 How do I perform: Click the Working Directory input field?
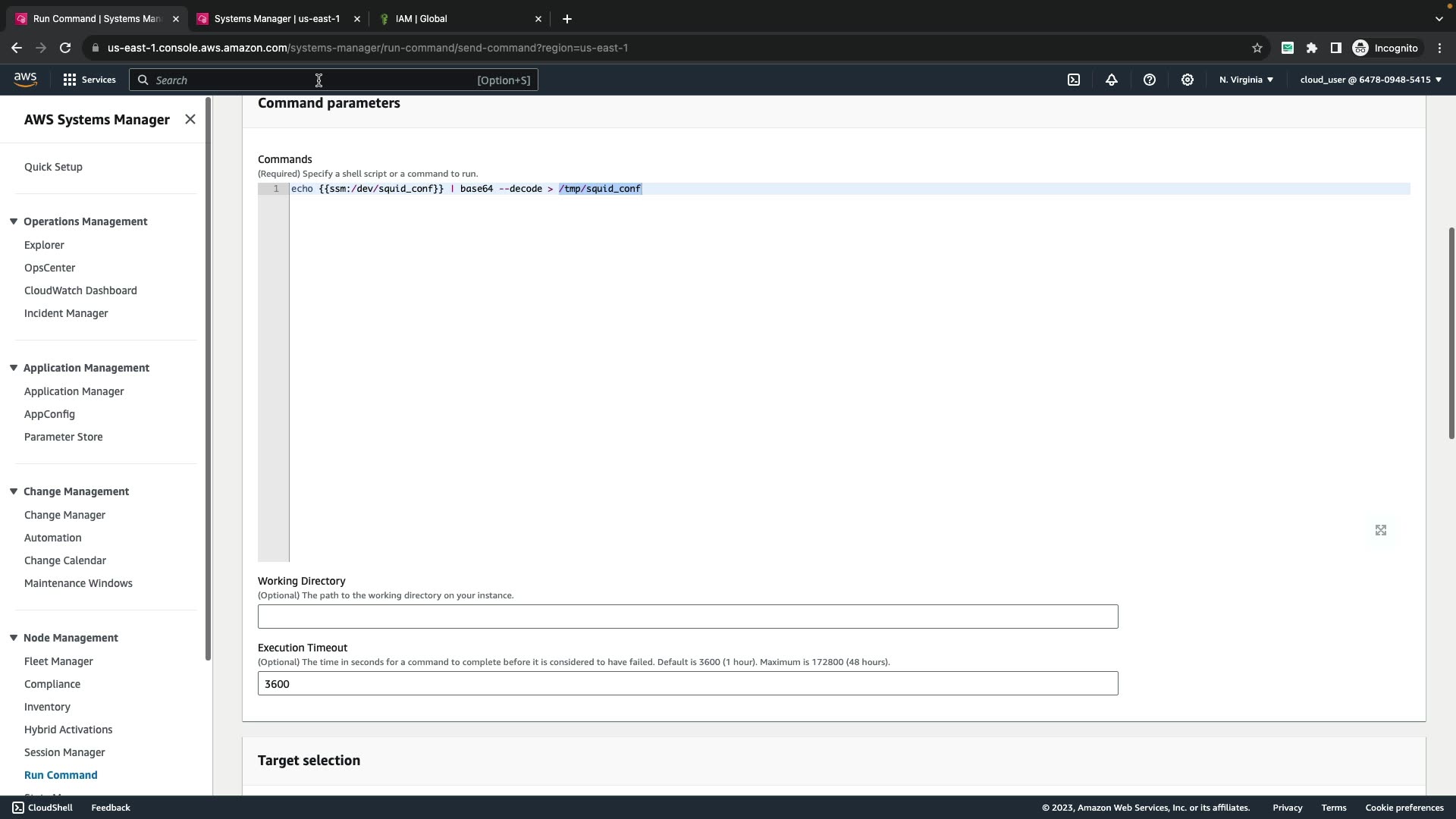(687, 617)
